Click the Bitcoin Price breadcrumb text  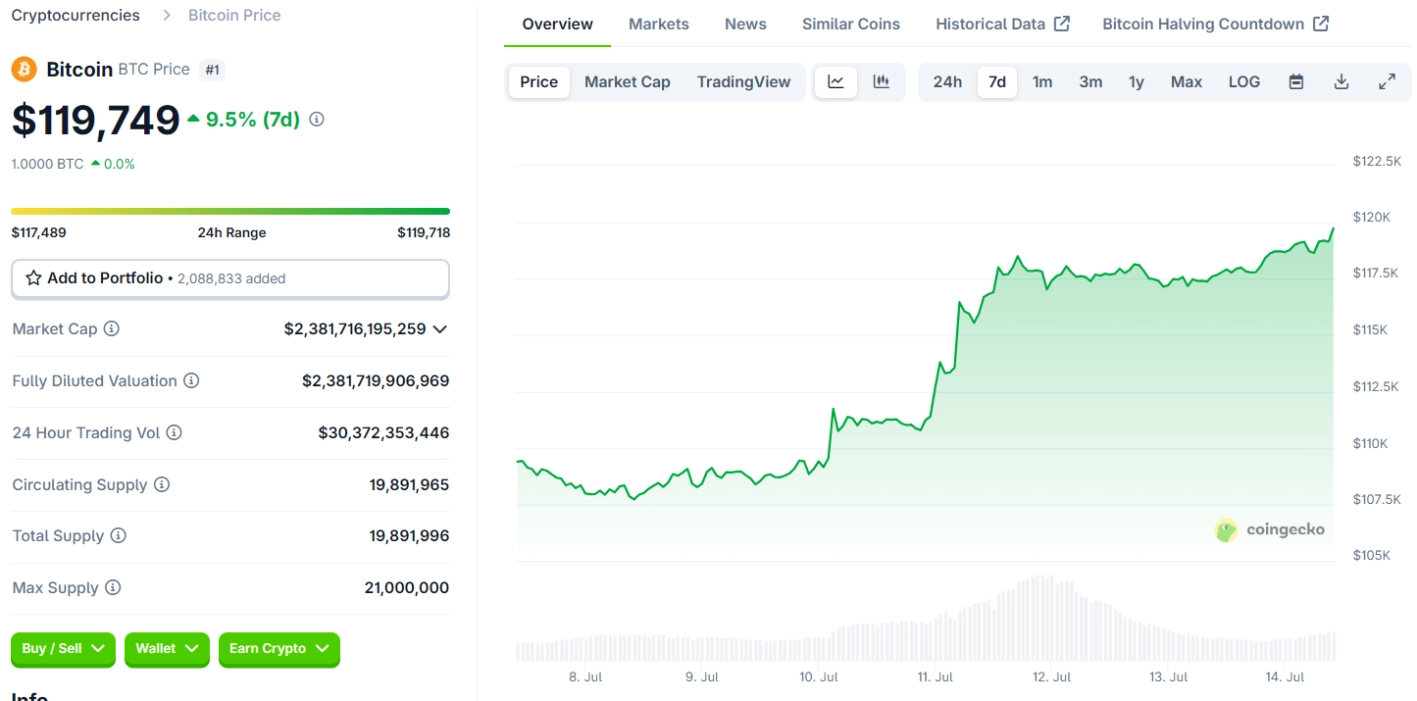pos(234,15)
